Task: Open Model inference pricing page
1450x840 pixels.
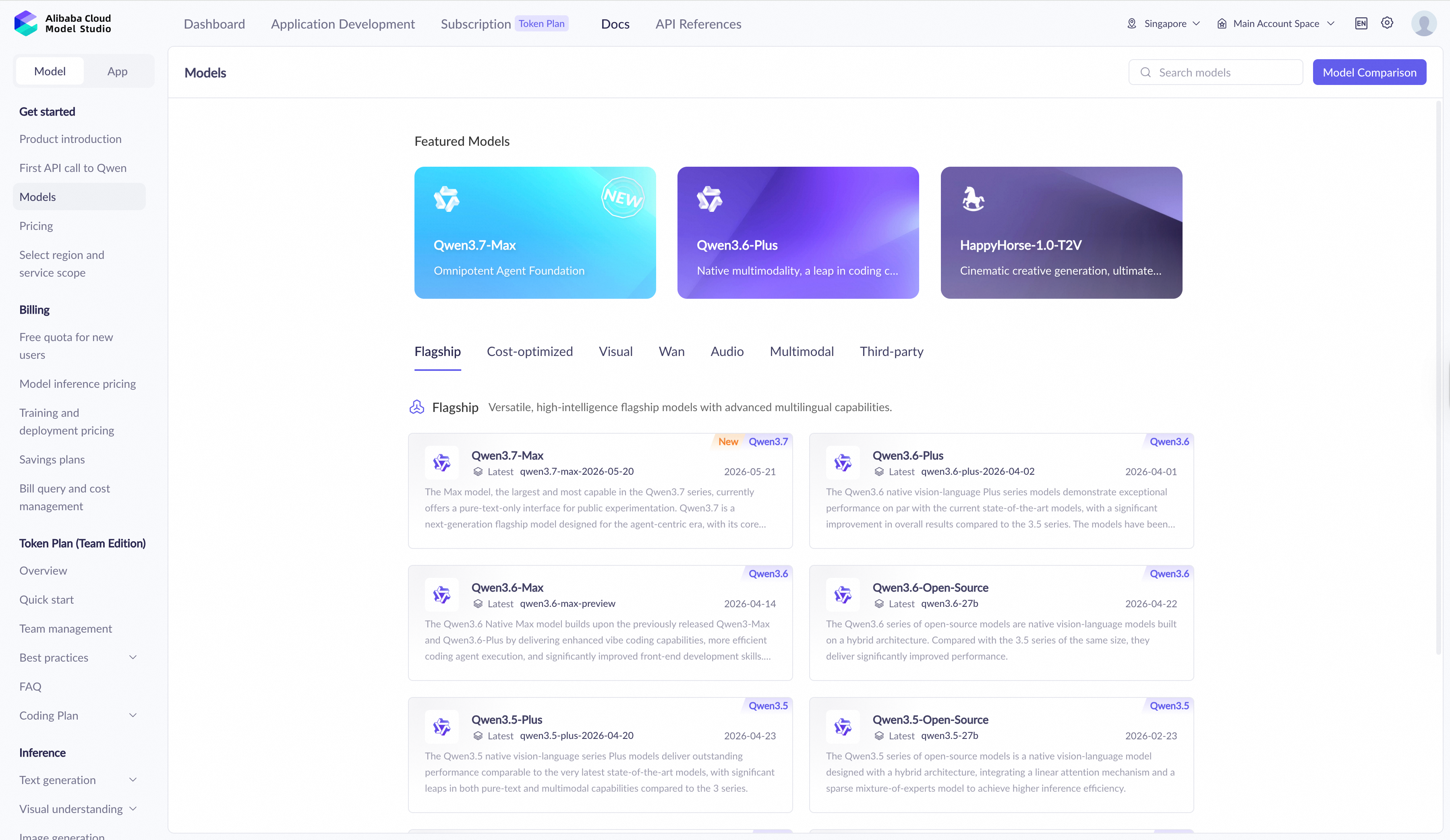Action: pos(78,384)
